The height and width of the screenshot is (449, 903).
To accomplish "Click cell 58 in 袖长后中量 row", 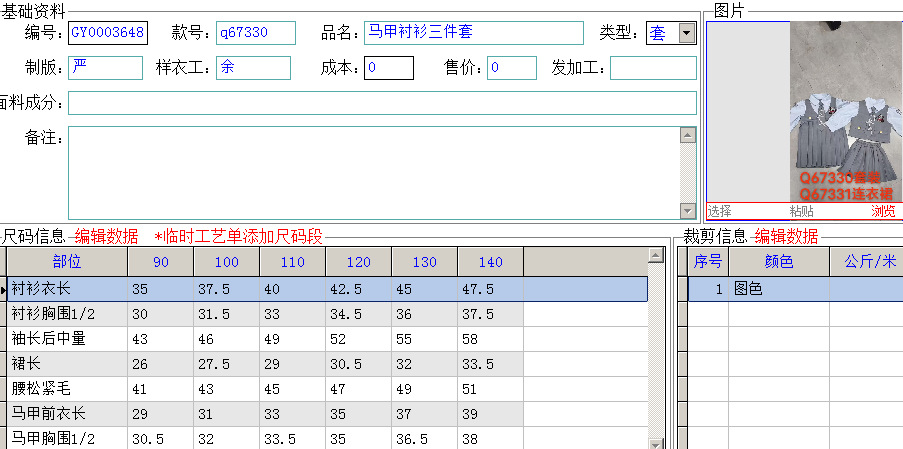I will point(491,339).
